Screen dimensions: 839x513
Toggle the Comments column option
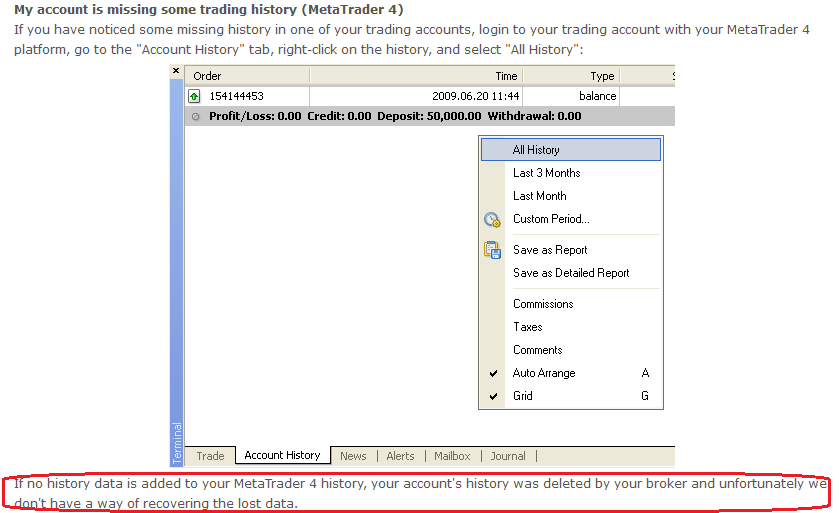[x=571, y=350]
